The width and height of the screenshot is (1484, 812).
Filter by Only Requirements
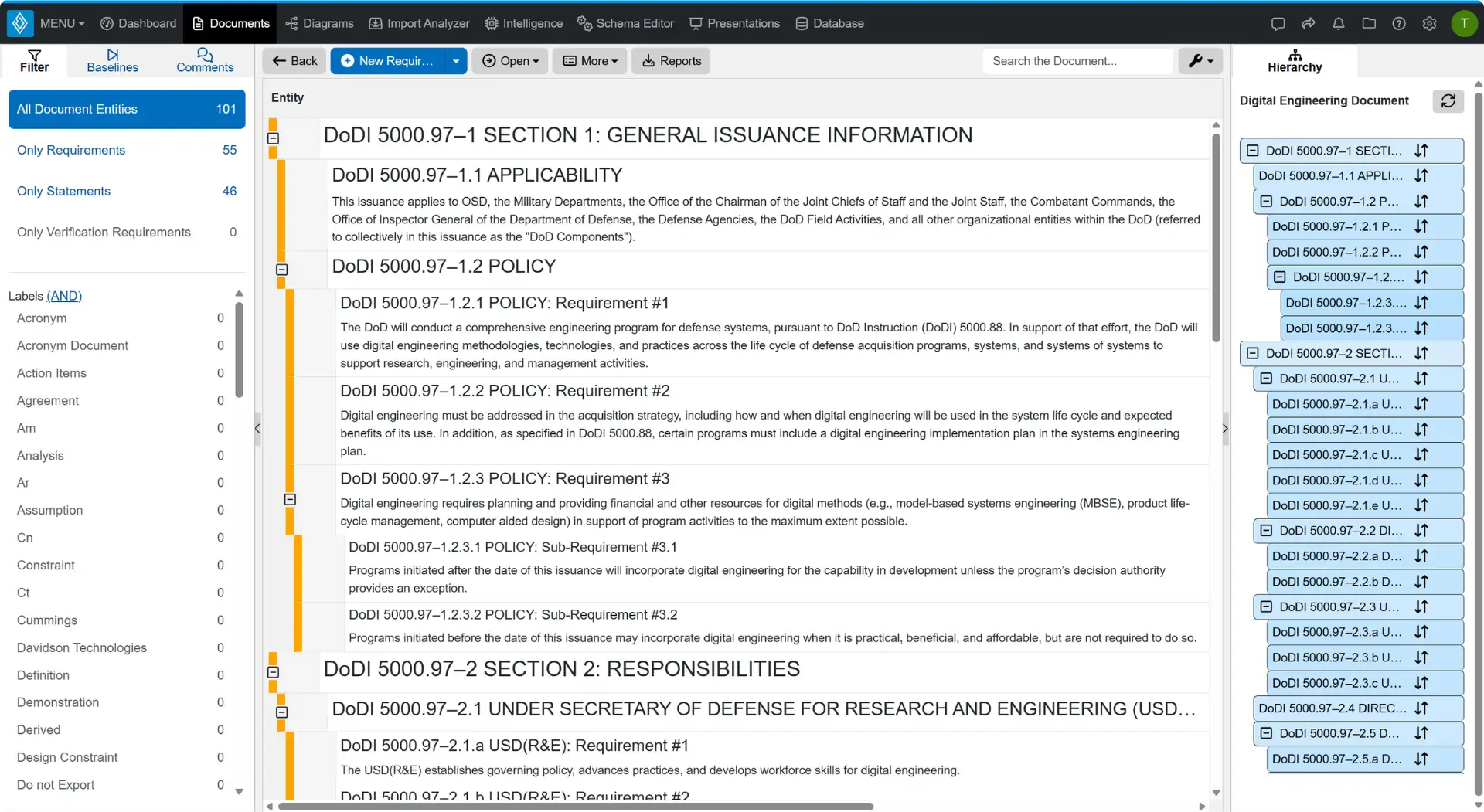(x=127, y=150)
